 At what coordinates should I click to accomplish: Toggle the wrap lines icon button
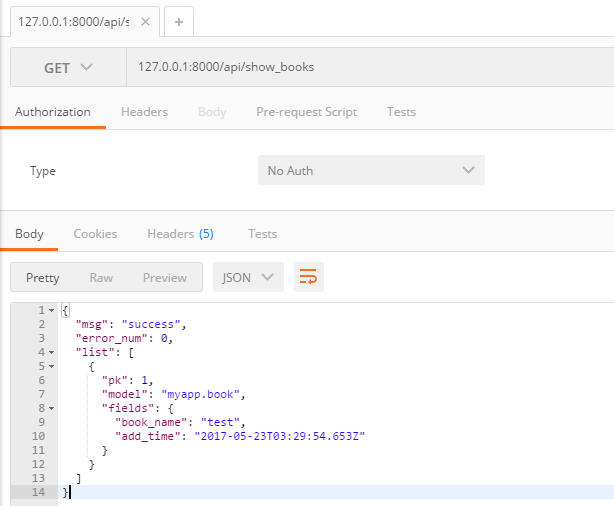pyautogui.click(x=308, y=277)
